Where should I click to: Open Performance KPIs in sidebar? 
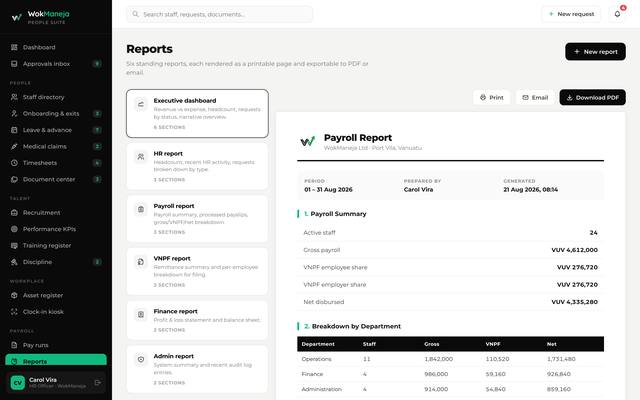56,229
